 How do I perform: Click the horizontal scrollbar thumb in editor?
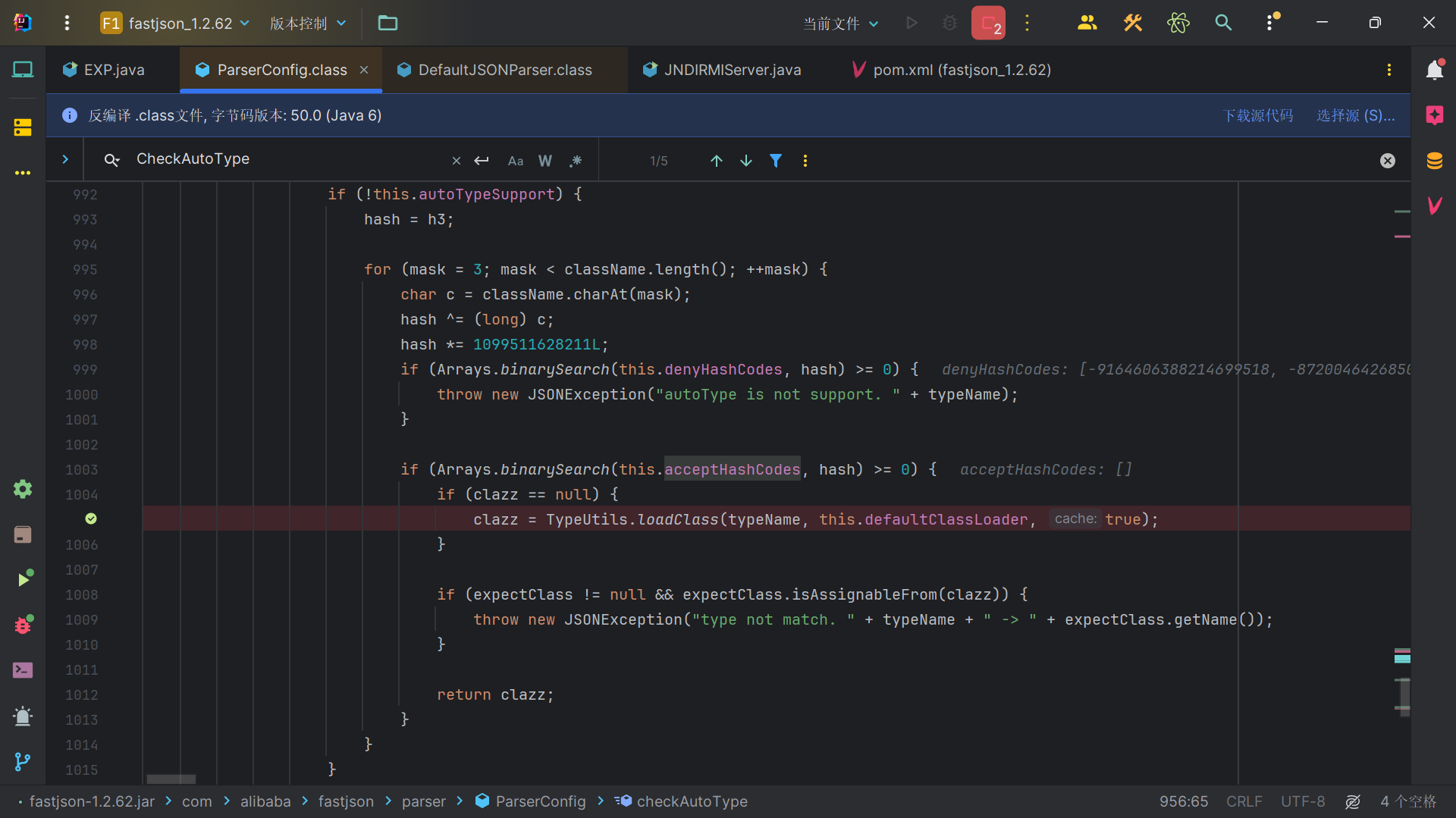171,779
